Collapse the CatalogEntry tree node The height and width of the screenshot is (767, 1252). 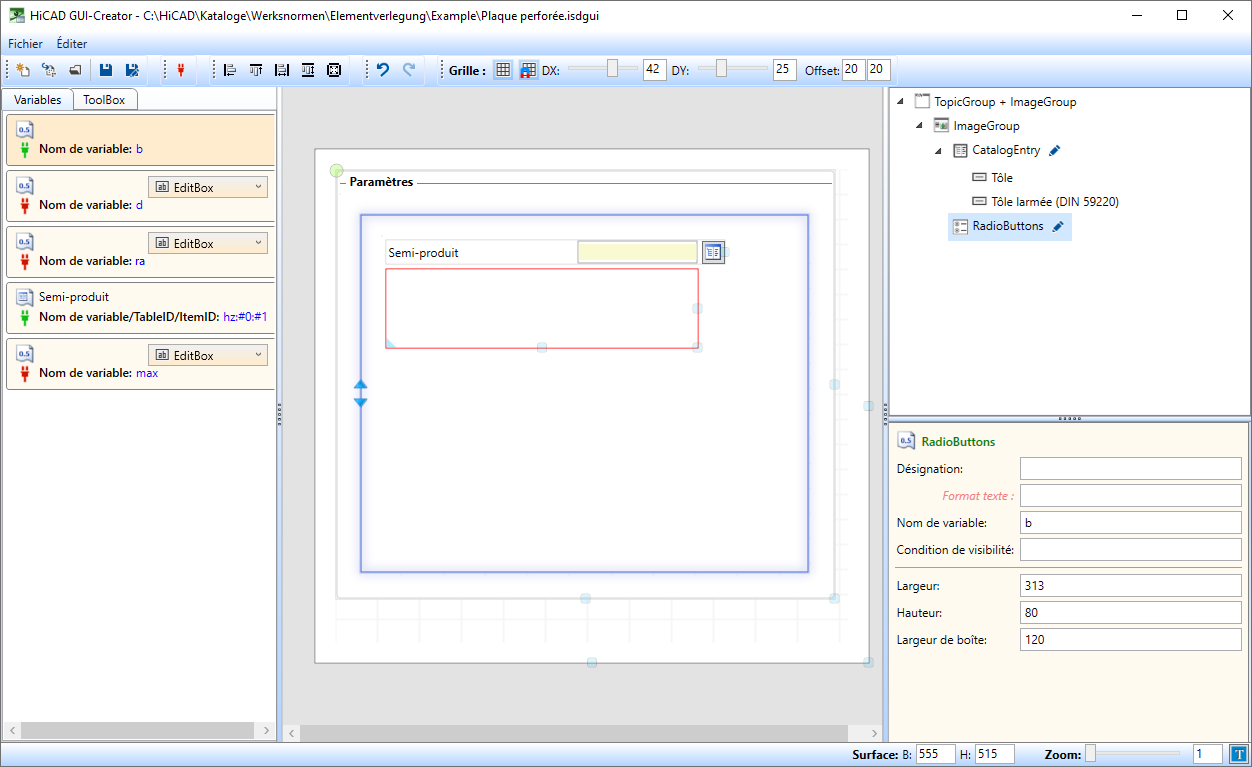[938, 150]
